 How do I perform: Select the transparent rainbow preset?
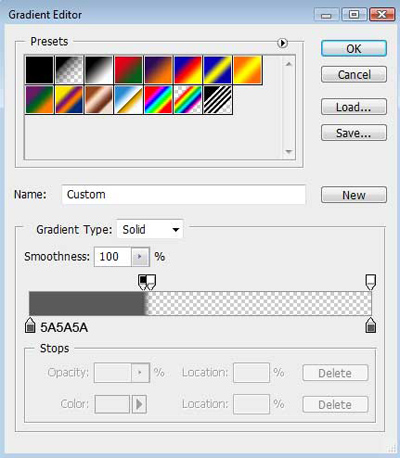pos(188,100)
